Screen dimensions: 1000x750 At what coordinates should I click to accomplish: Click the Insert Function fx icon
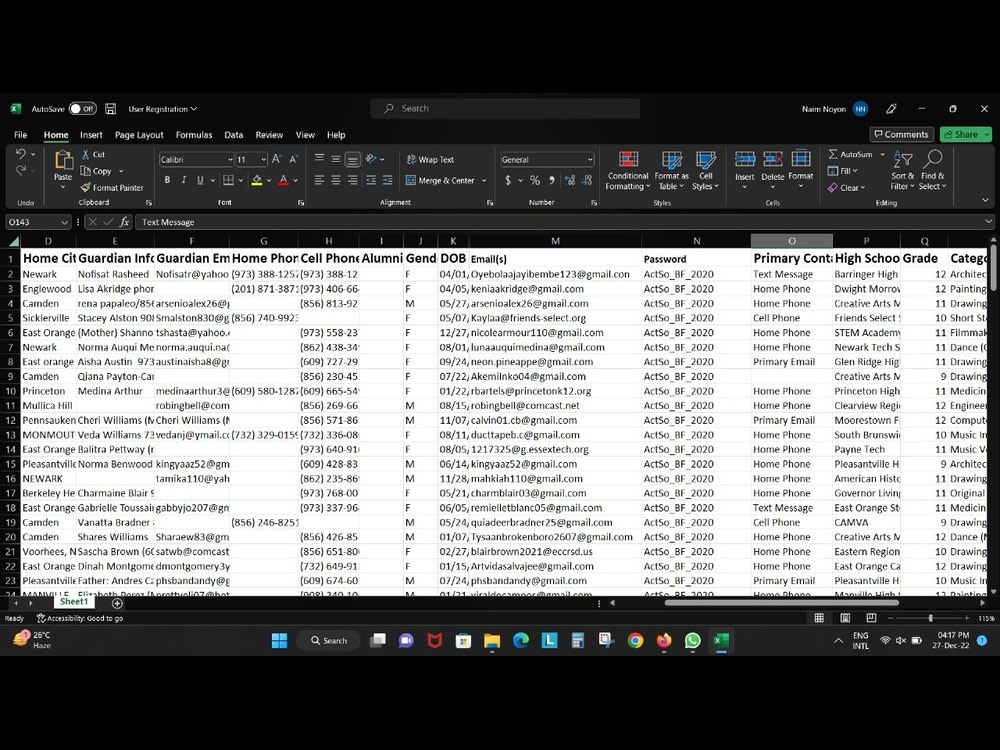124,222
